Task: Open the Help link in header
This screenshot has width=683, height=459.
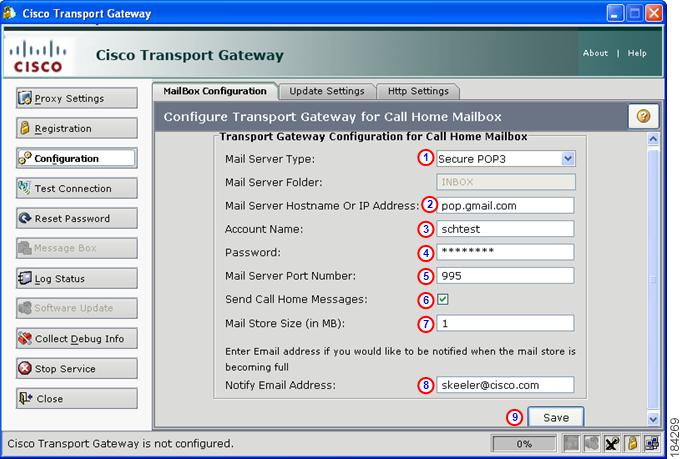Action: coord(637,53)
